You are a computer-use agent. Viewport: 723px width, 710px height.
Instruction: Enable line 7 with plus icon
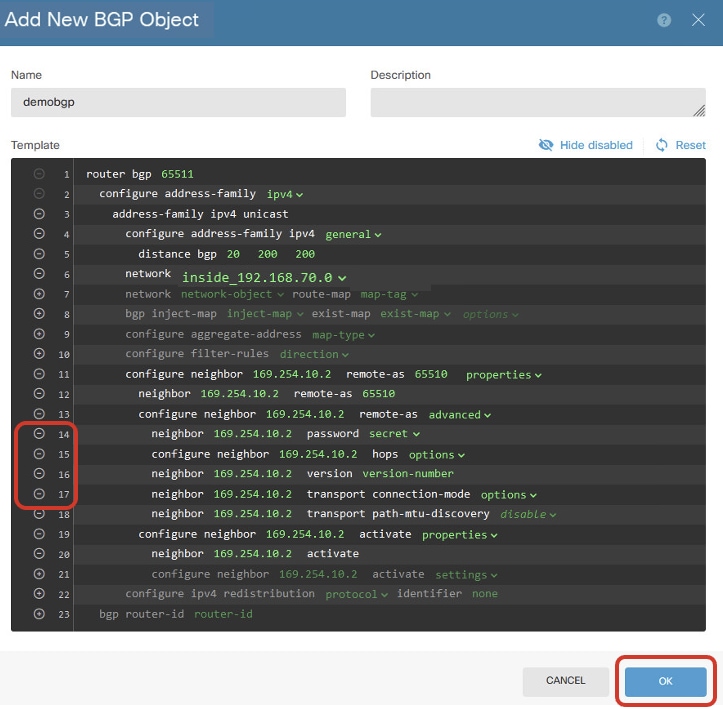39,294
